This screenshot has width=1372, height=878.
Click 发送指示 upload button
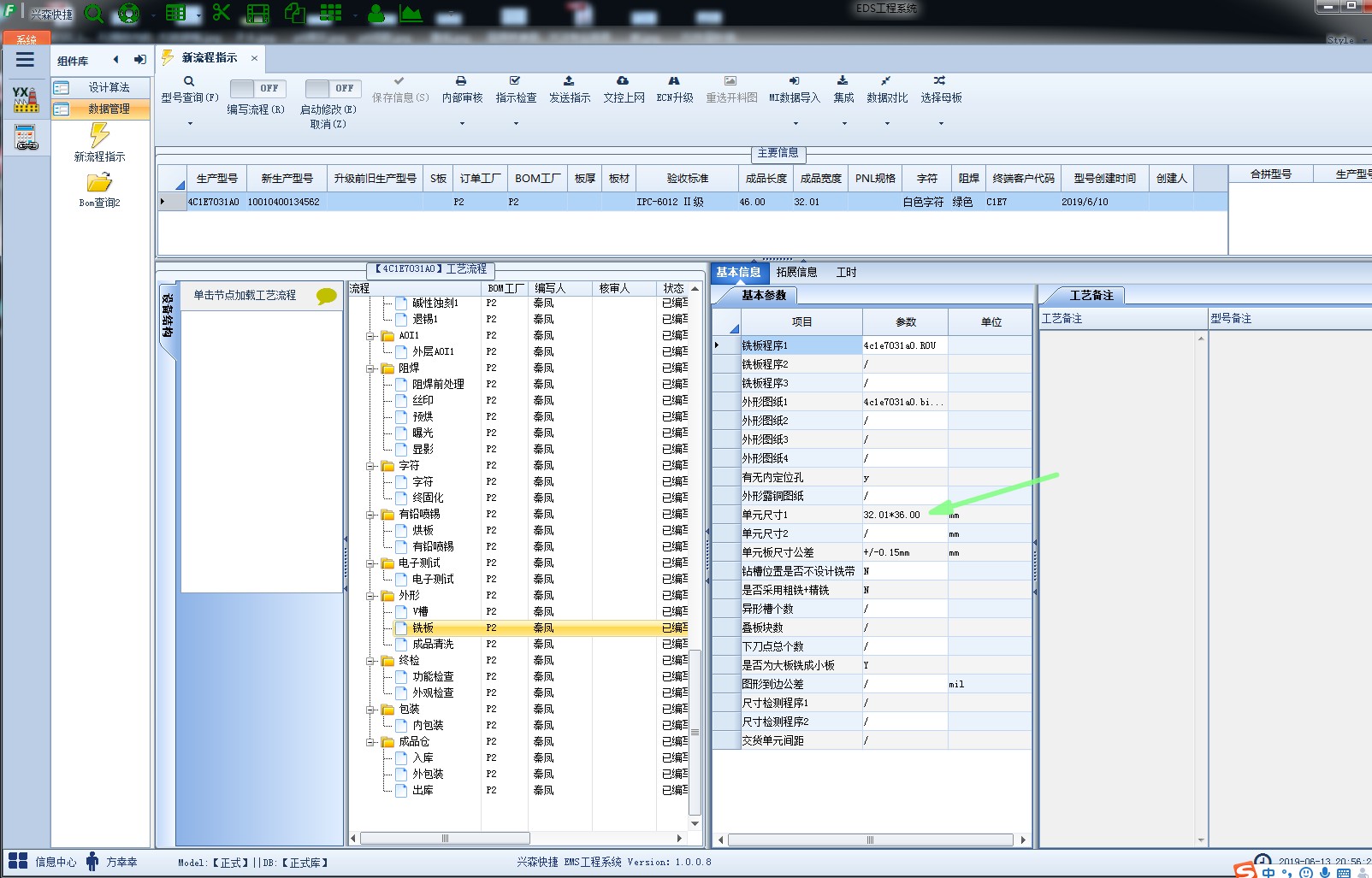570,90
